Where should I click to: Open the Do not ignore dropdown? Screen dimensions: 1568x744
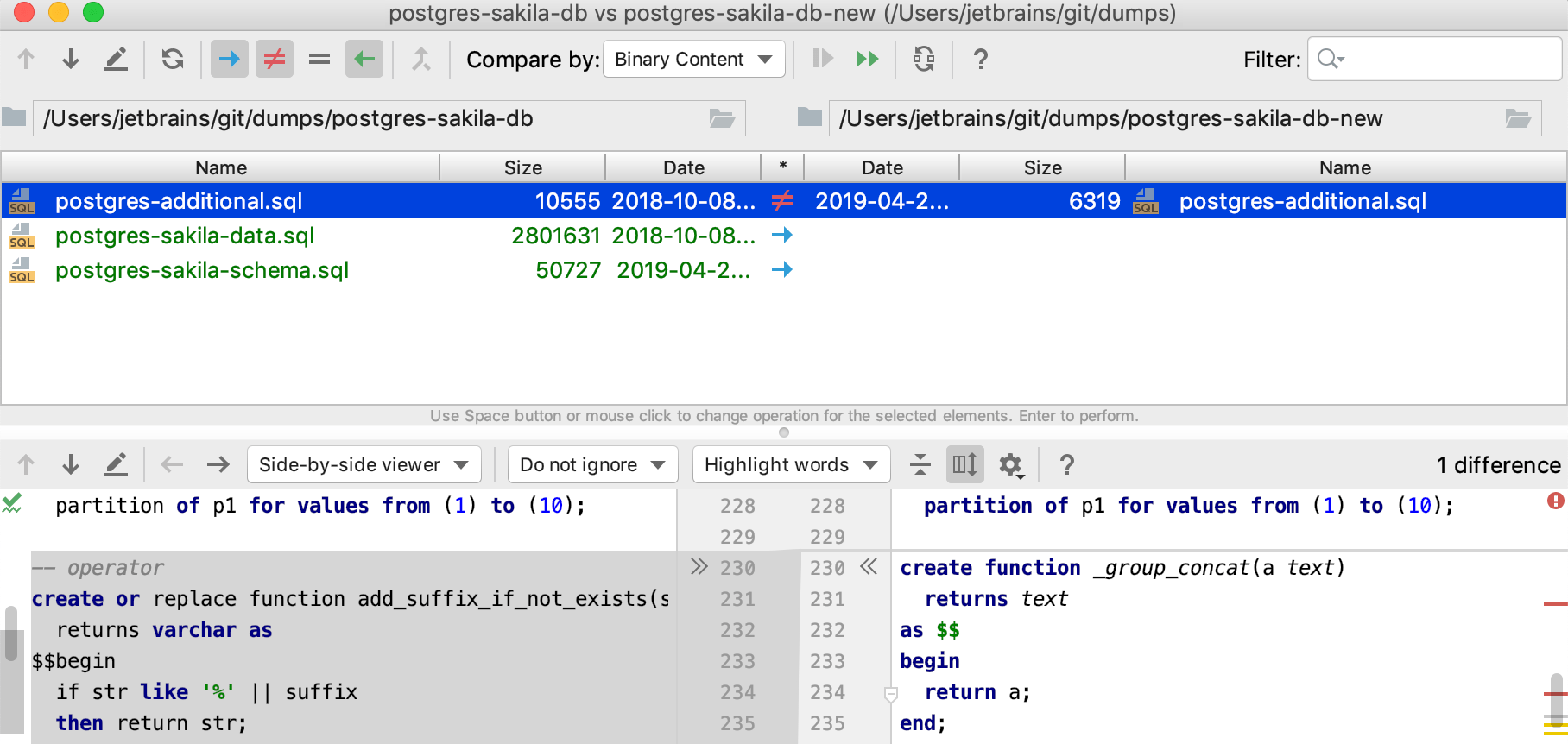click(592, 464)
